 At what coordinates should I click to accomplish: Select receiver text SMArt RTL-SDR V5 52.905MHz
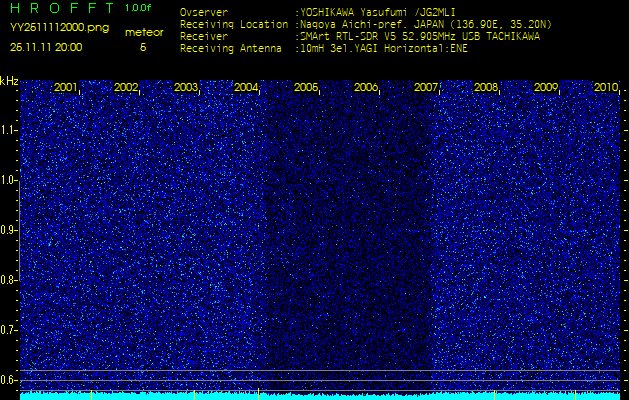(x=379, y=37)
